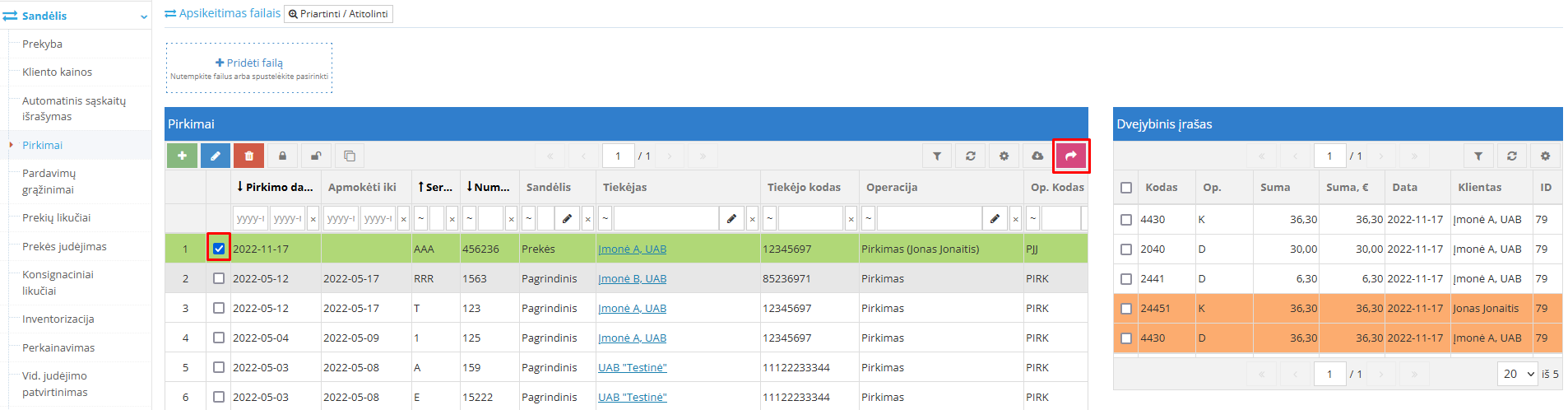
Task: Click the closed lock icon in Pirkimai toolbar
Action: coord(282,156)
